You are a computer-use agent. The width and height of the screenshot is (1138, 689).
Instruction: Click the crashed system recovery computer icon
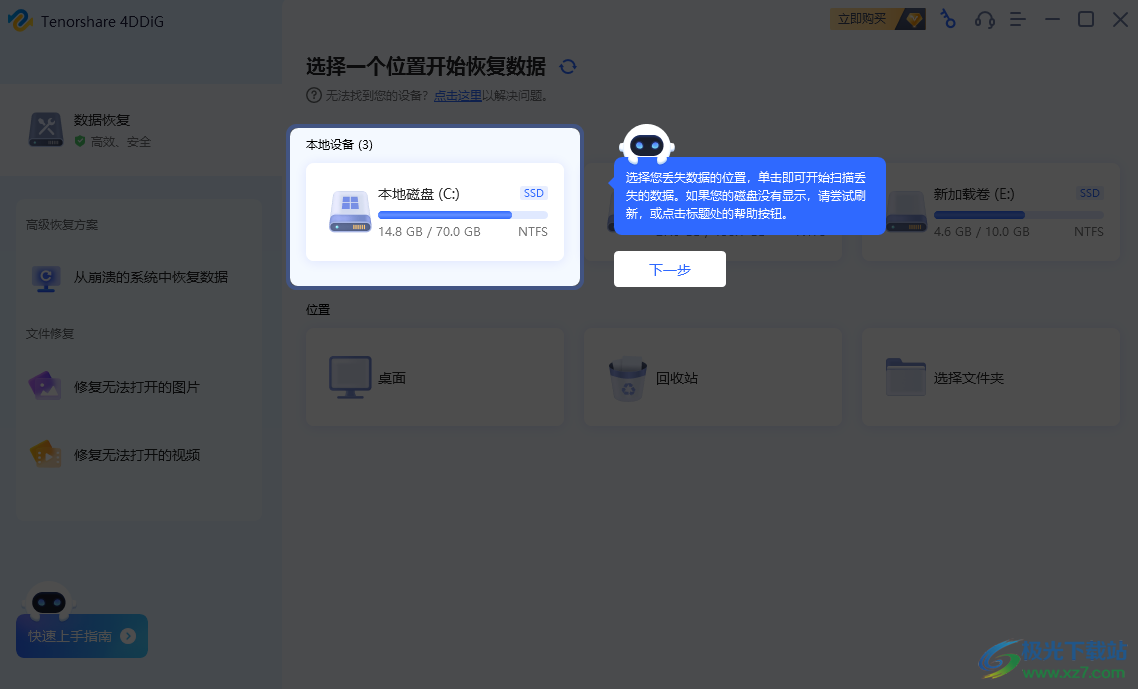pyautogui.click(x=46, y=278)
